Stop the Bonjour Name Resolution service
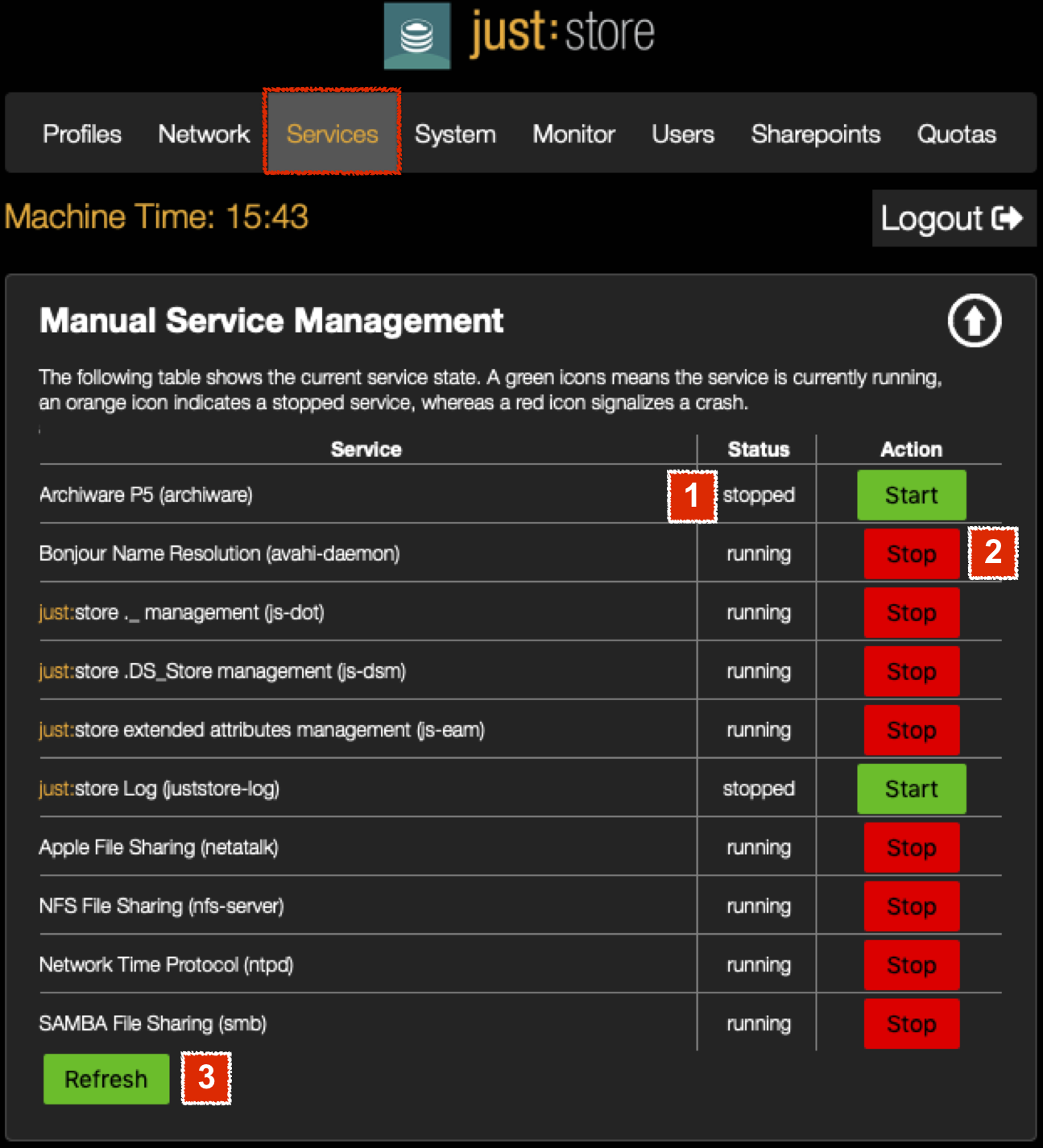The width and height of the screenshot is (1043, 1148). pyautogui.click(x=911, y=553)
